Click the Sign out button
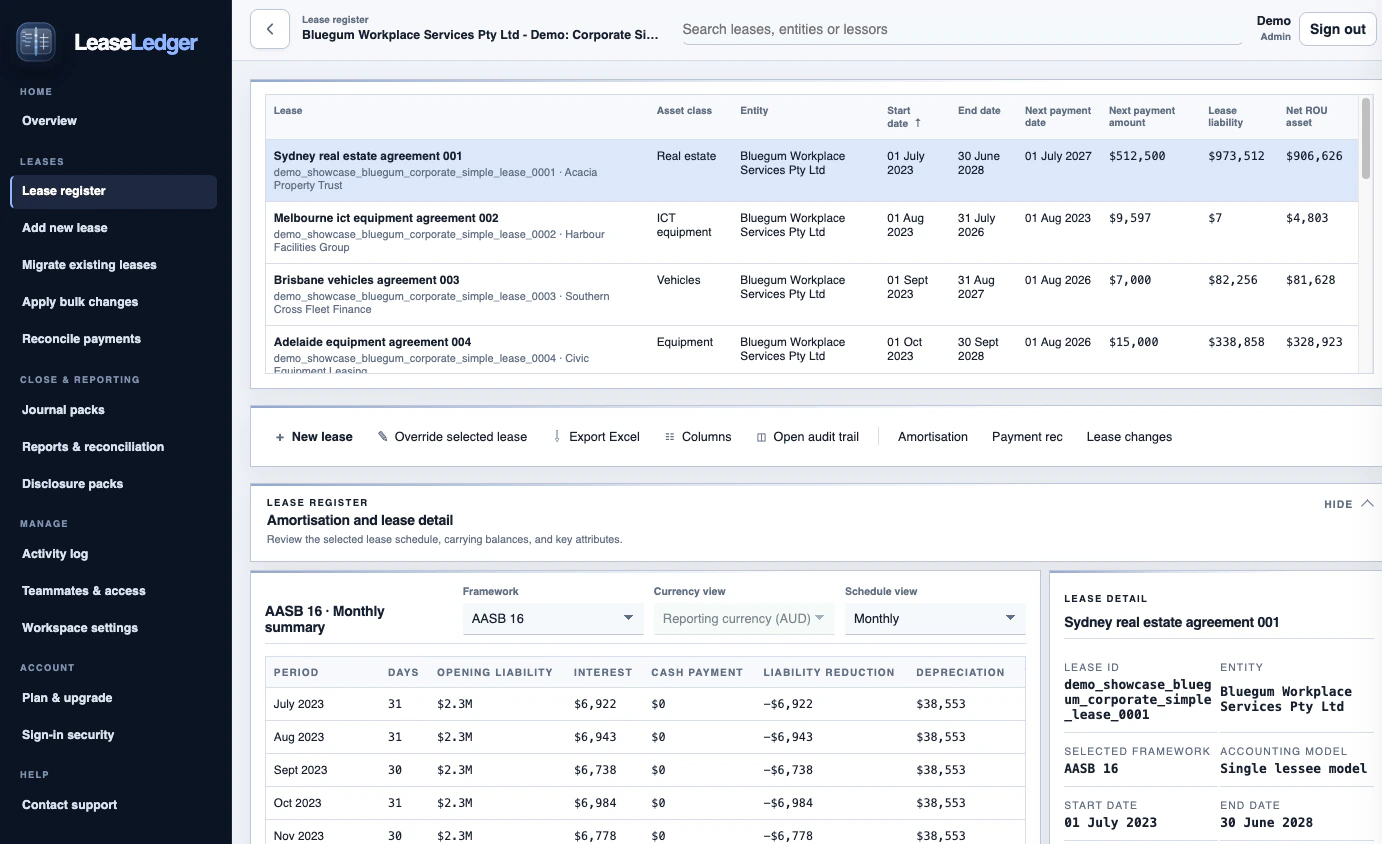The height and width of the screenshot is (844, 1382). pyautogui.click(x=1337, y=29)
